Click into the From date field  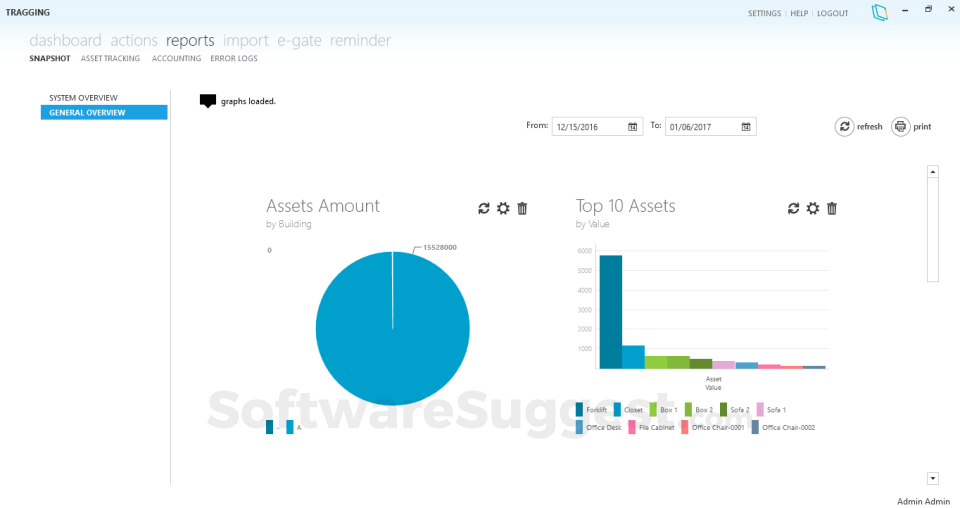589,127
